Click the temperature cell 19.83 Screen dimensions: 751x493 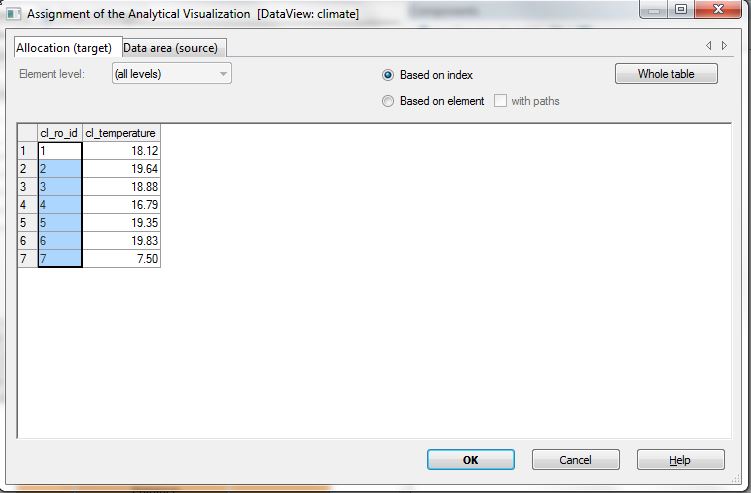click(121, 241)
